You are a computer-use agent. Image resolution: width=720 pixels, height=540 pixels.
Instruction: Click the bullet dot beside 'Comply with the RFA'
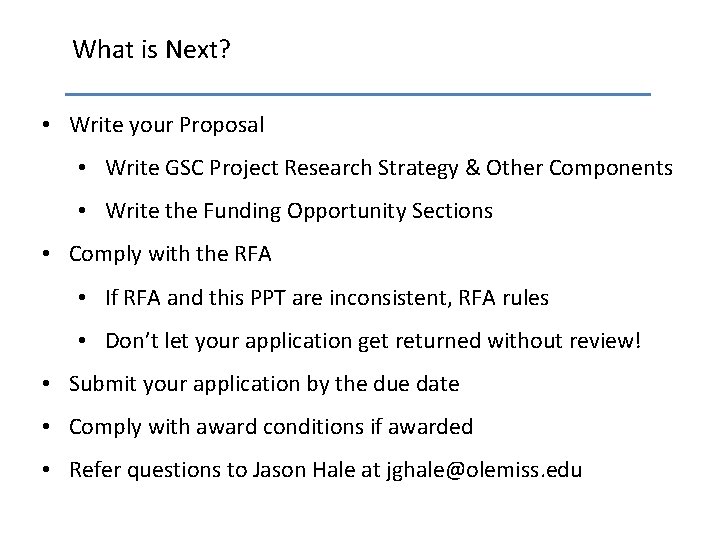pos(46,253)
